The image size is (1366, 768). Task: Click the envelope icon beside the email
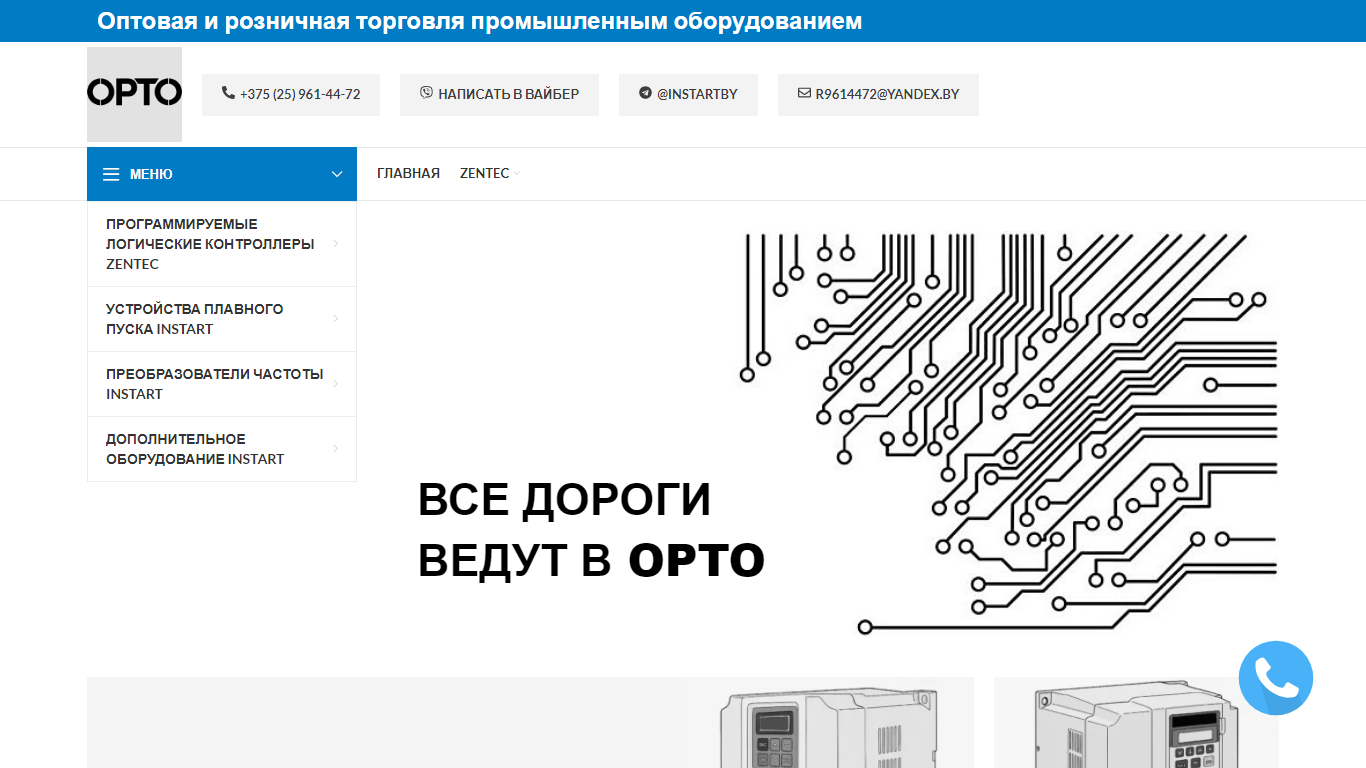pos(804,93)
